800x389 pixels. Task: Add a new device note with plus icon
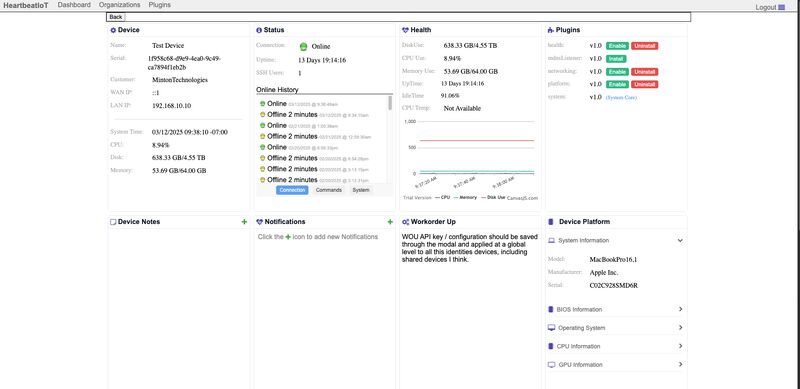click(x=244, y=222)
